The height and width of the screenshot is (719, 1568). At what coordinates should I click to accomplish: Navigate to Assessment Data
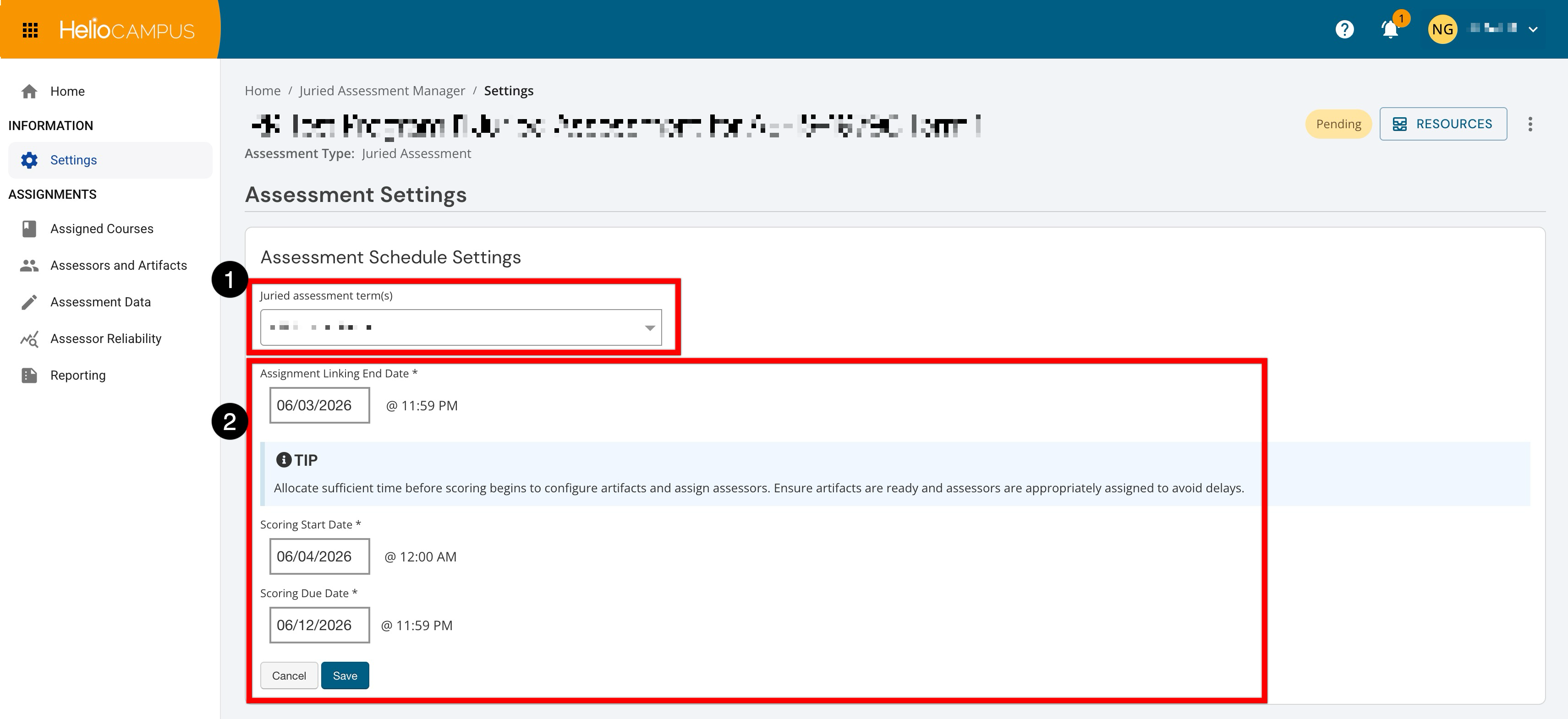click(110, 302)
